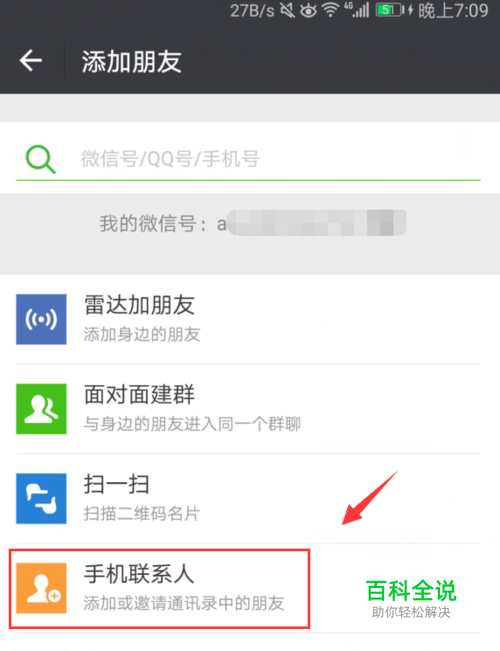Tap the muted sound status icon
This screenshot has height=651, width=500.
point(287,10)
